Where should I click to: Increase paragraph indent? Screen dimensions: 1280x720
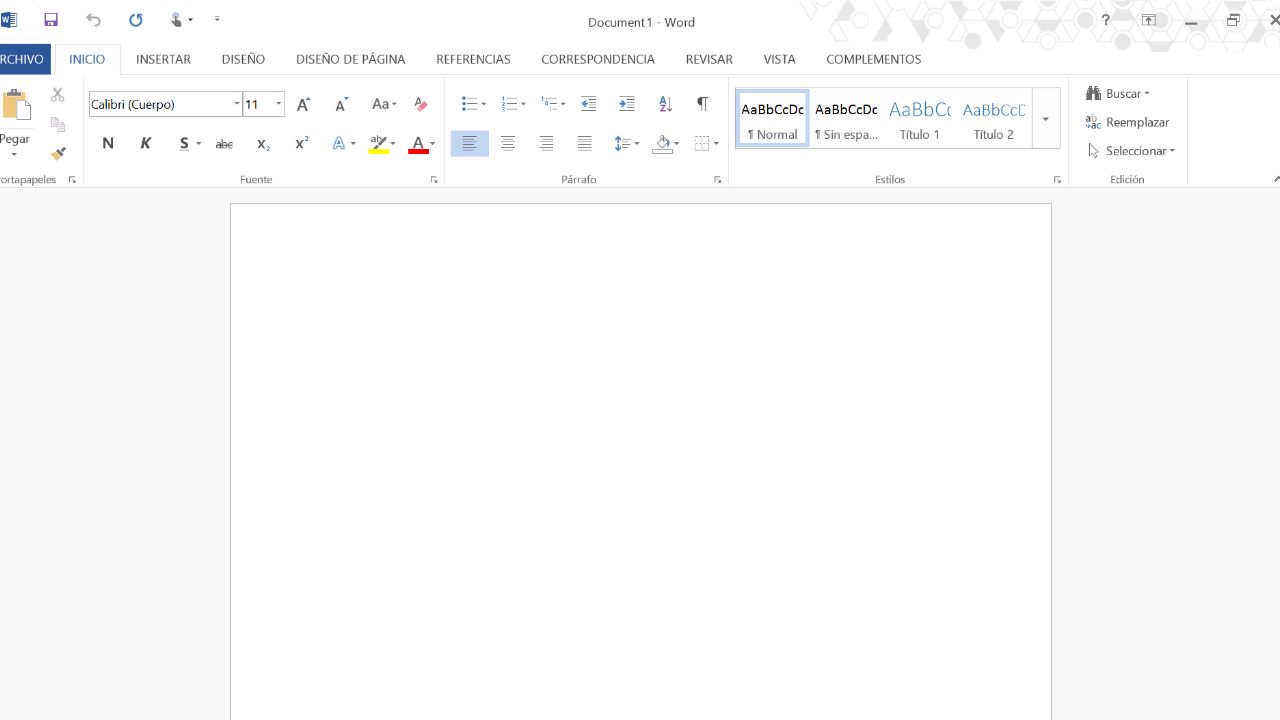pyautogui.click(x=627, y=104)
